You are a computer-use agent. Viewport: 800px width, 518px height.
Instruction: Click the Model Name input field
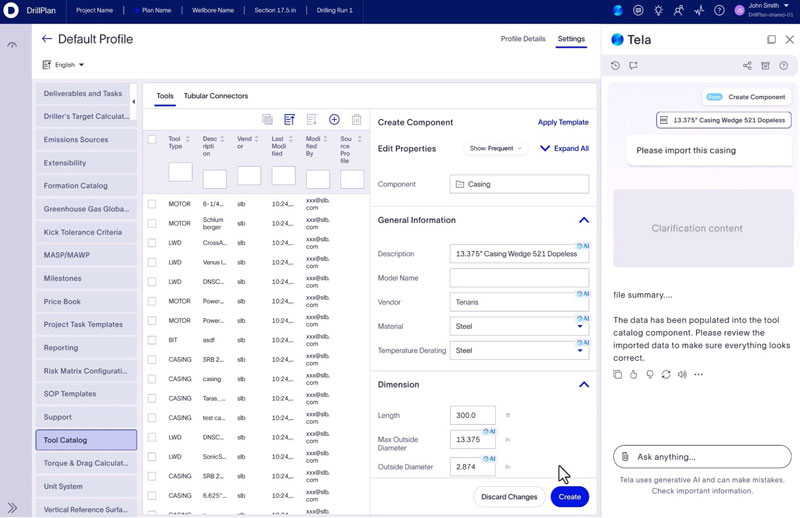coord(519,278)
